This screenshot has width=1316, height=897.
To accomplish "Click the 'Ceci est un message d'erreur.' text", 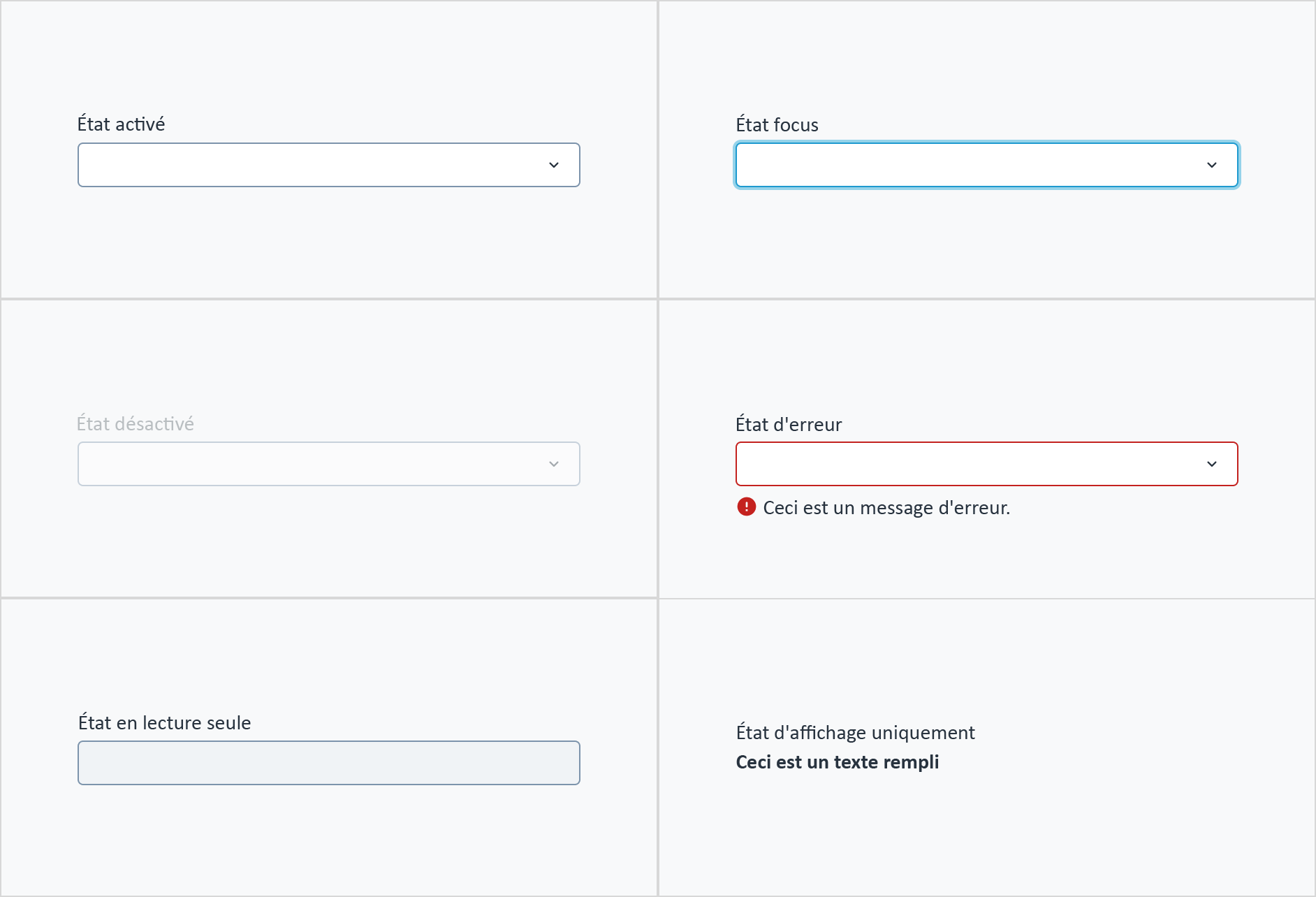I will click(x=886, y=508).
